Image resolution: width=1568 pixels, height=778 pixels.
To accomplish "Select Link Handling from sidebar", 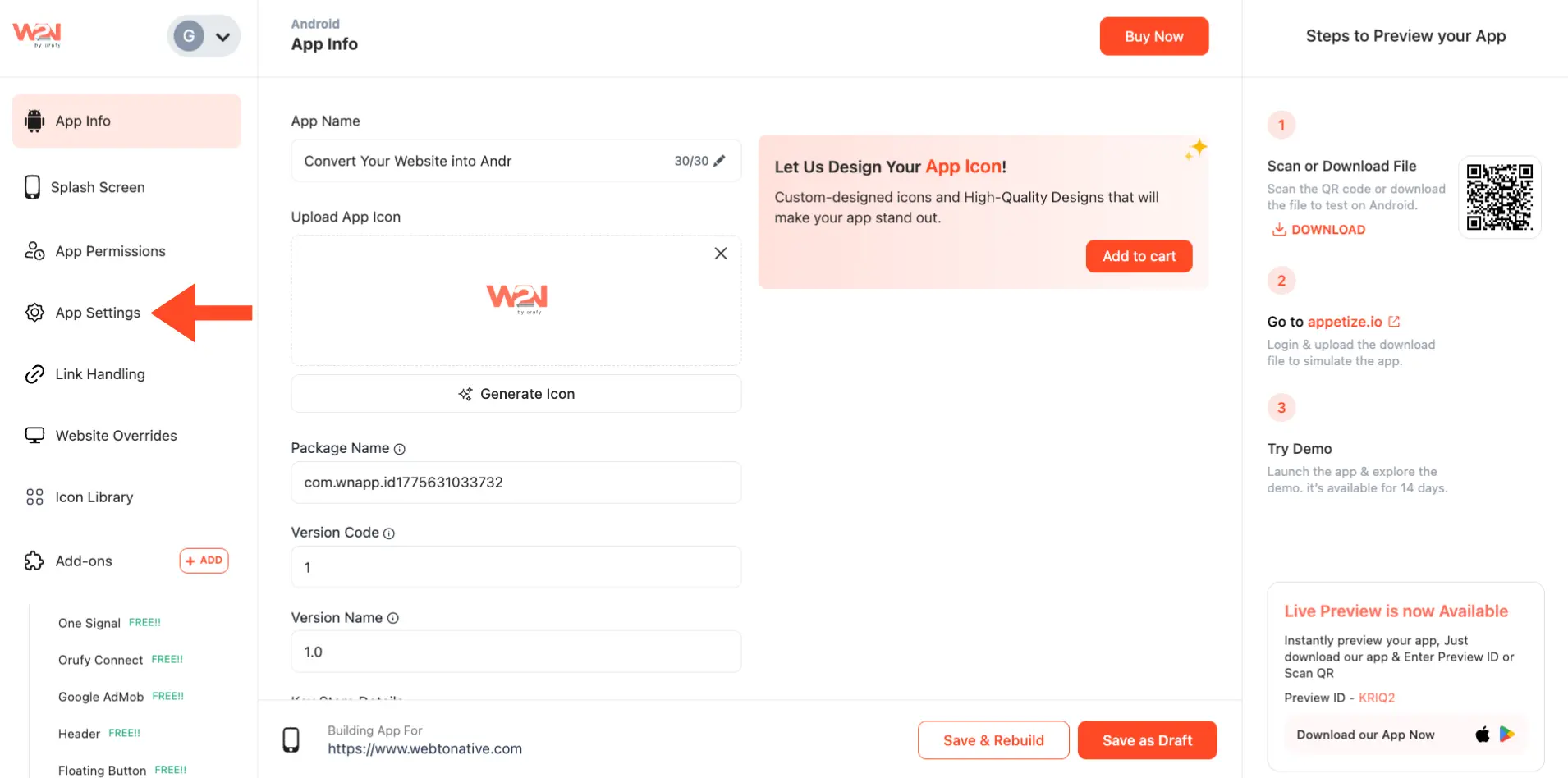I will (100, 374).
